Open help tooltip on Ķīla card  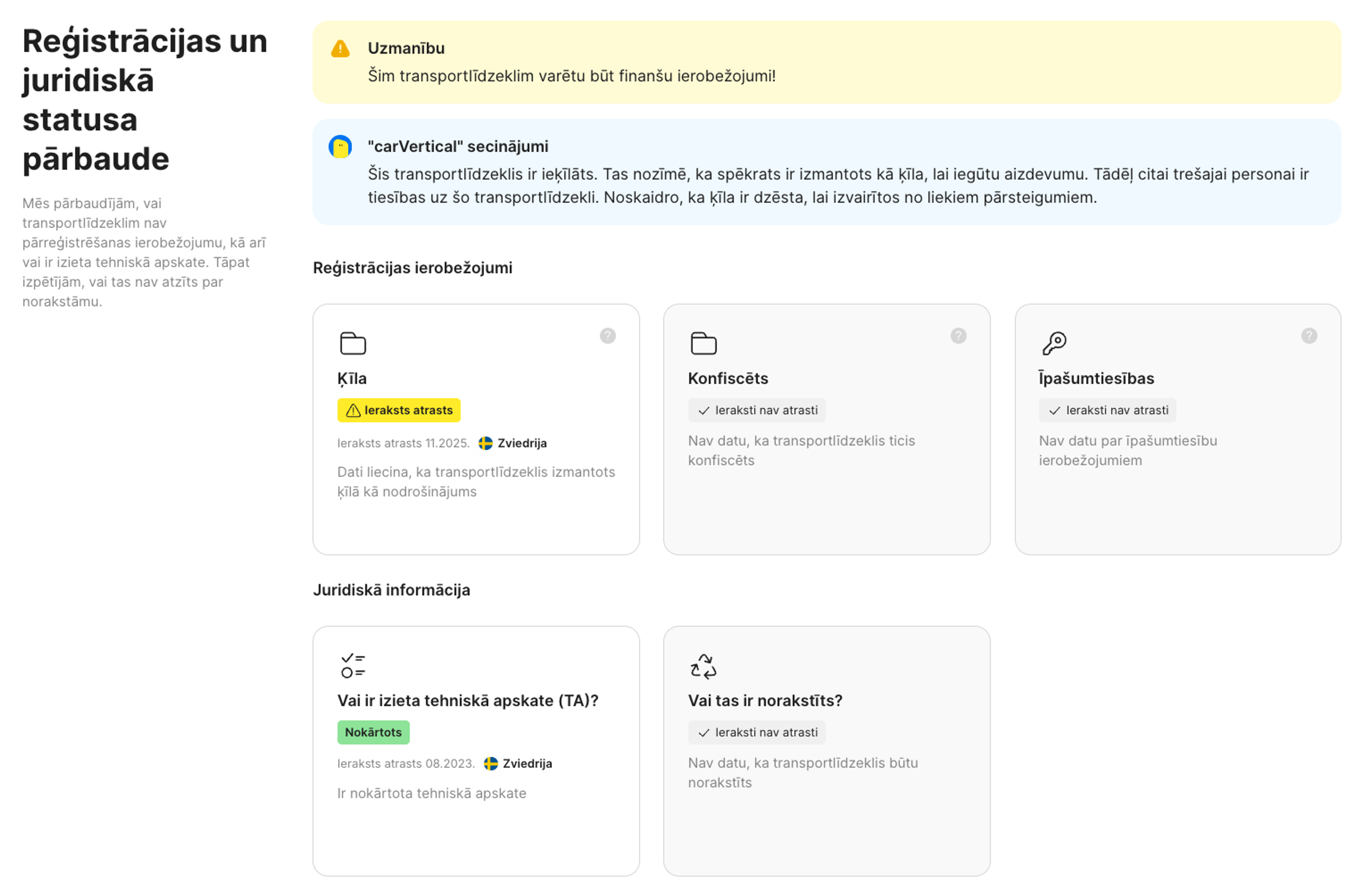point(607,336)
